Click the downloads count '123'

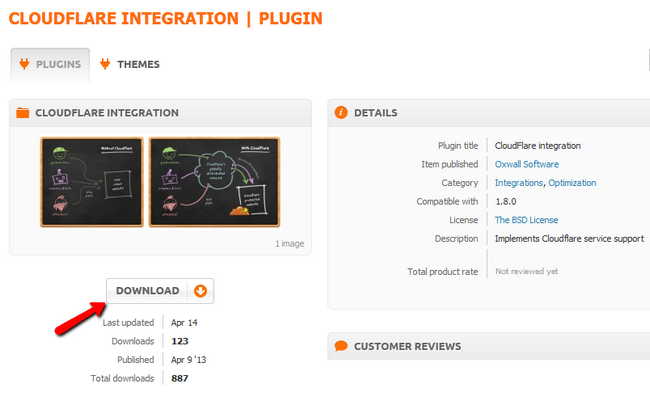180,341
